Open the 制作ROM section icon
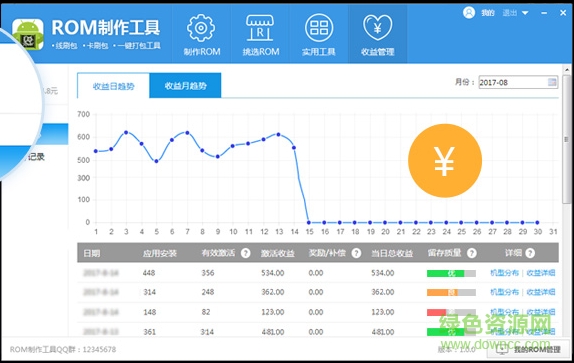Image resolution: width=574 pixels, height=363 pixels. [201, 28]
